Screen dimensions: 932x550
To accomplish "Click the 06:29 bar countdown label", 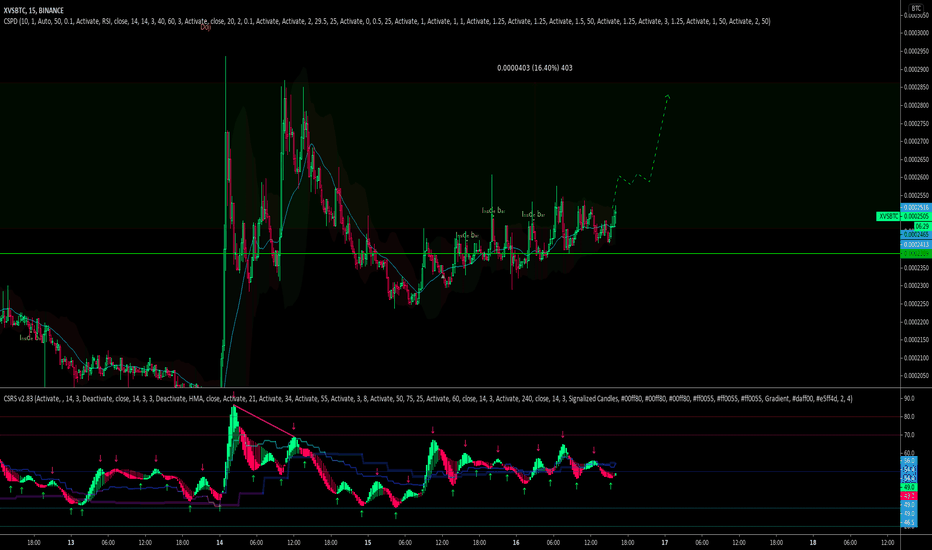I will [x=922, y=227].
